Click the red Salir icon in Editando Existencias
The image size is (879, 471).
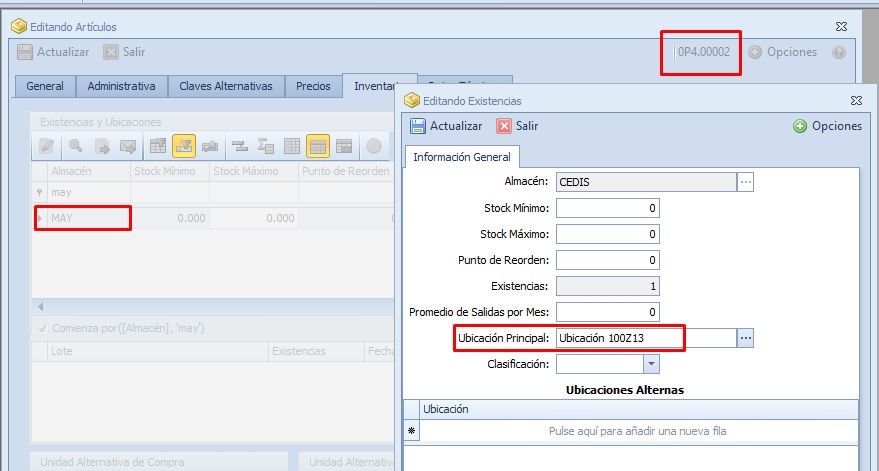tap(505, 126)
